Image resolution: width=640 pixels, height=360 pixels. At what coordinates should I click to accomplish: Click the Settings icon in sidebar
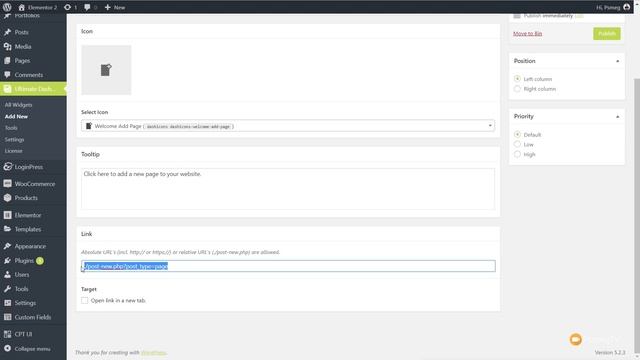tap(7, 303)
